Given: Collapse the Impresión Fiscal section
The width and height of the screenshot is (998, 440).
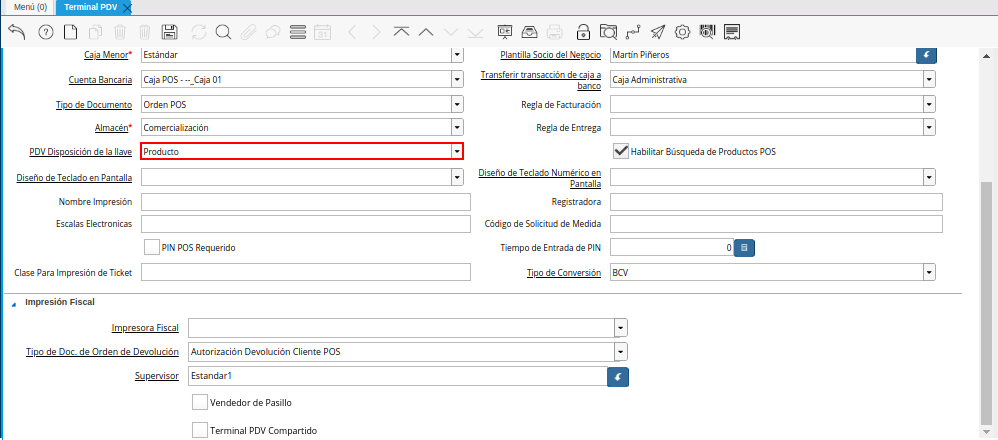Looking at the screenshot, I should click(x=14, y=304).
